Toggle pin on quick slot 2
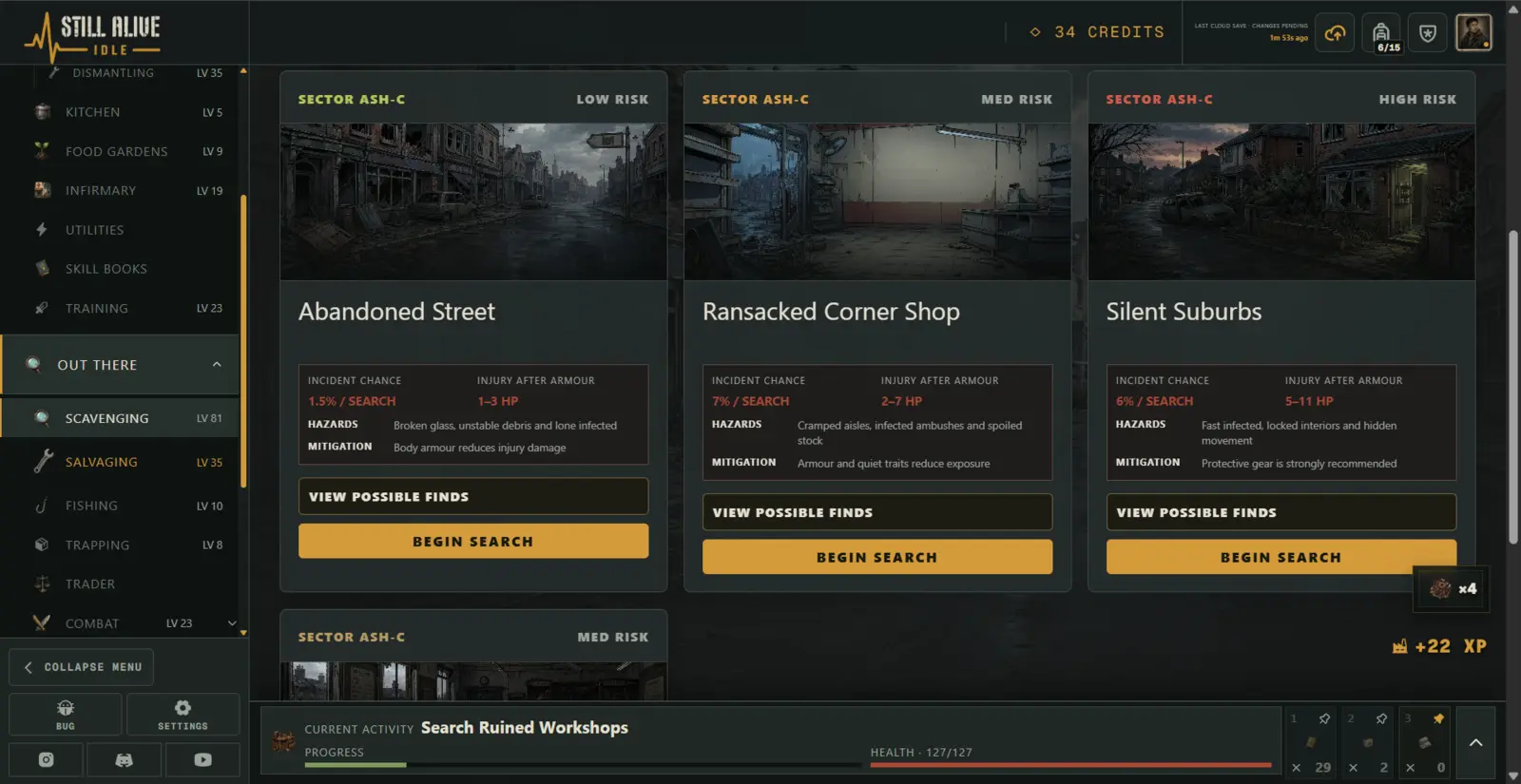The image size is (1521, 784). pos(1381,718)
